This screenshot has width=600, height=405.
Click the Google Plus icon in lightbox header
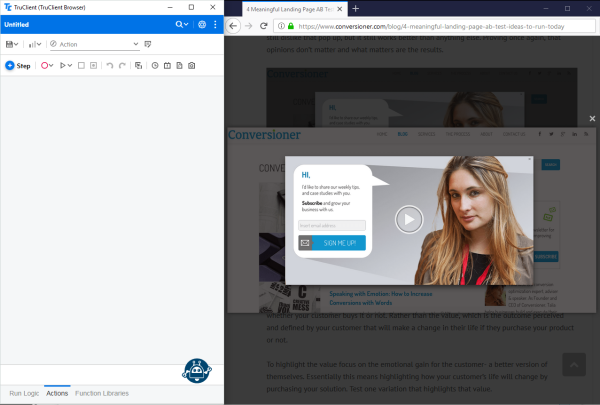coord(563,134)
